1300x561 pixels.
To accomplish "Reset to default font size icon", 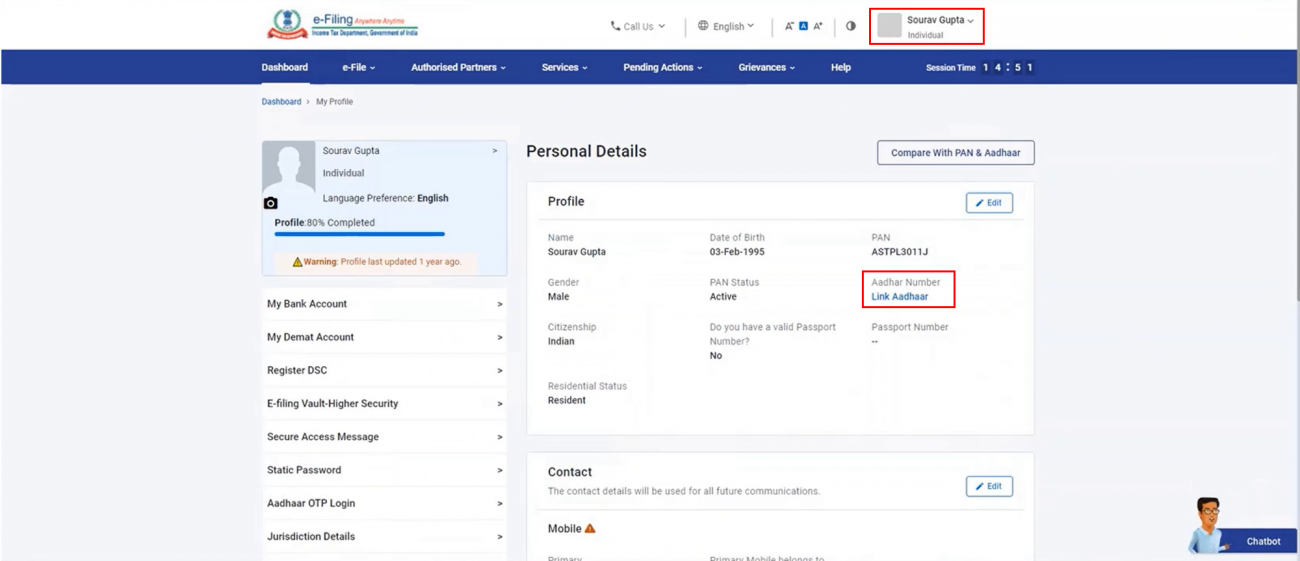I will tap(803, 26).
